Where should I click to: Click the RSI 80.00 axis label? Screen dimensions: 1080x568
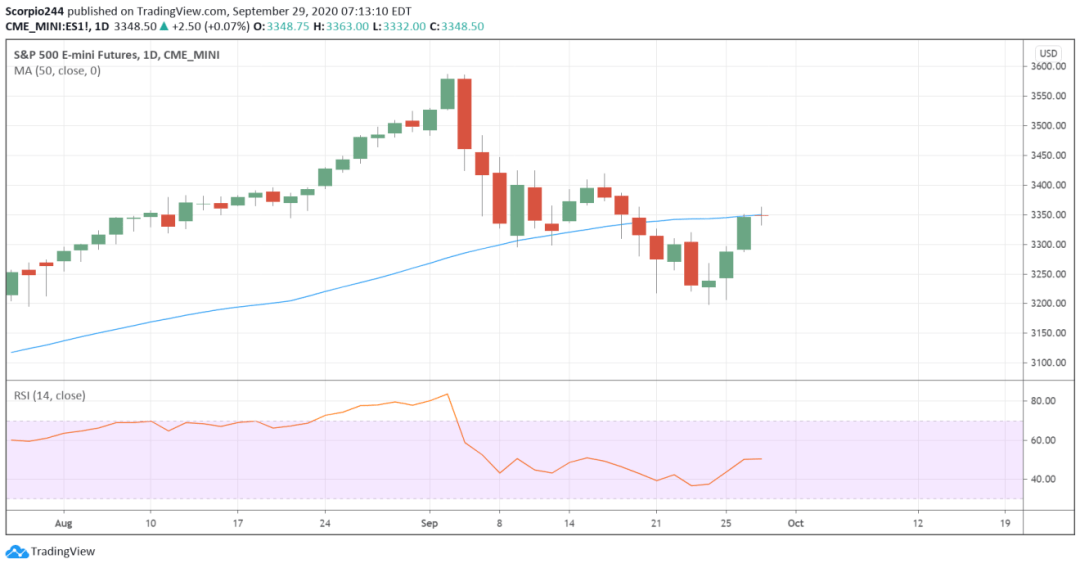click(1043, 401)
